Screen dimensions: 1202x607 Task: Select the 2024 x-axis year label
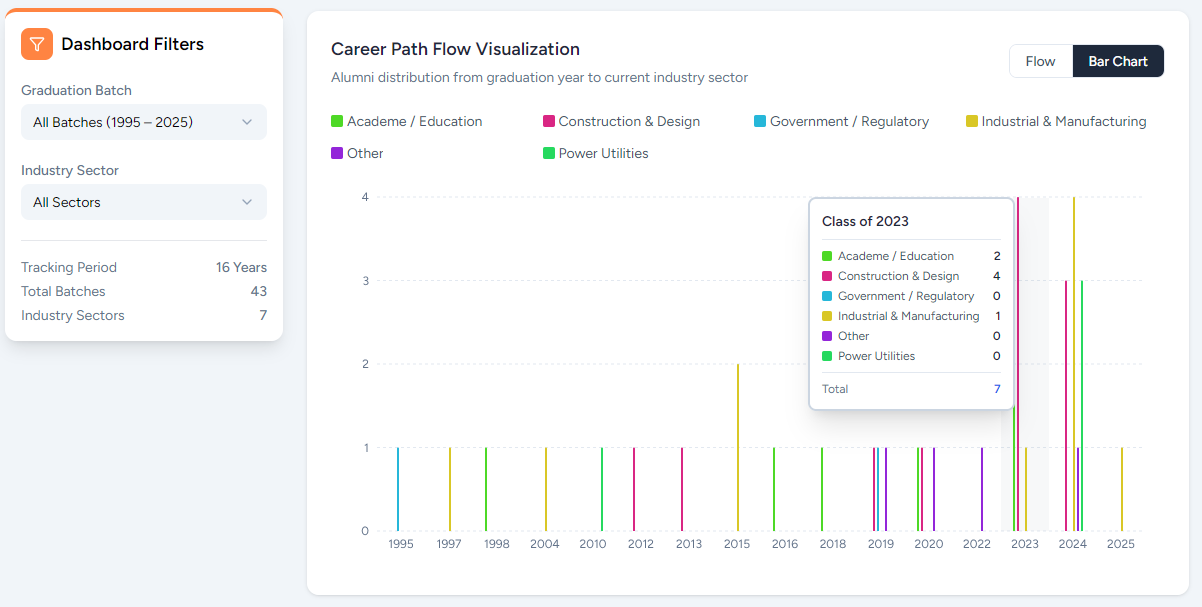point(1072,544)
